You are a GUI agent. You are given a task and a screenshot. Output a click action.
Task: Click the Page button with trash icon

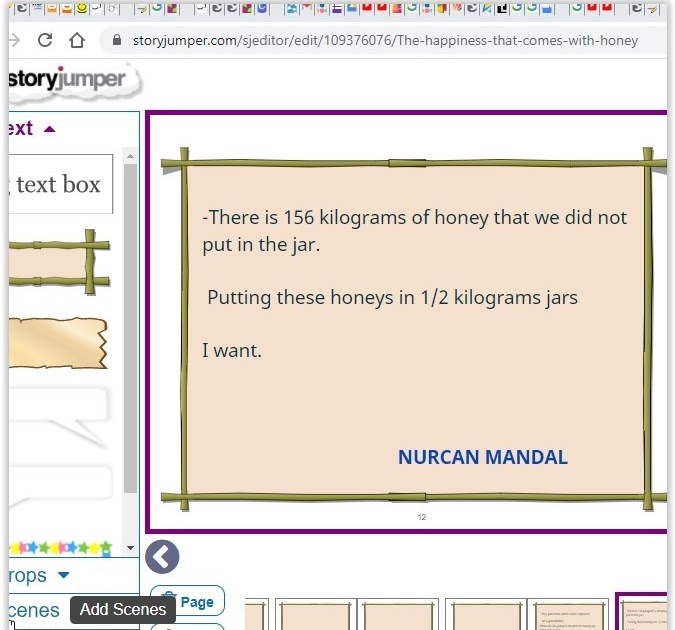point(188,601)
